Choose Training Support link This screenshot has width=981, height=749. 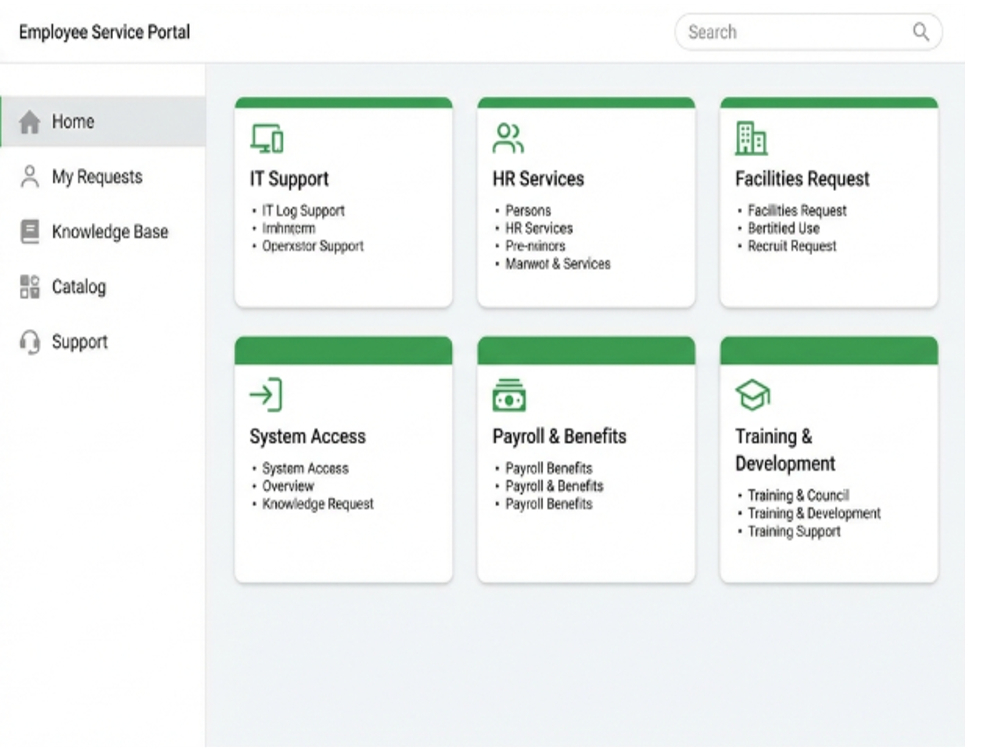pos(794,531)
